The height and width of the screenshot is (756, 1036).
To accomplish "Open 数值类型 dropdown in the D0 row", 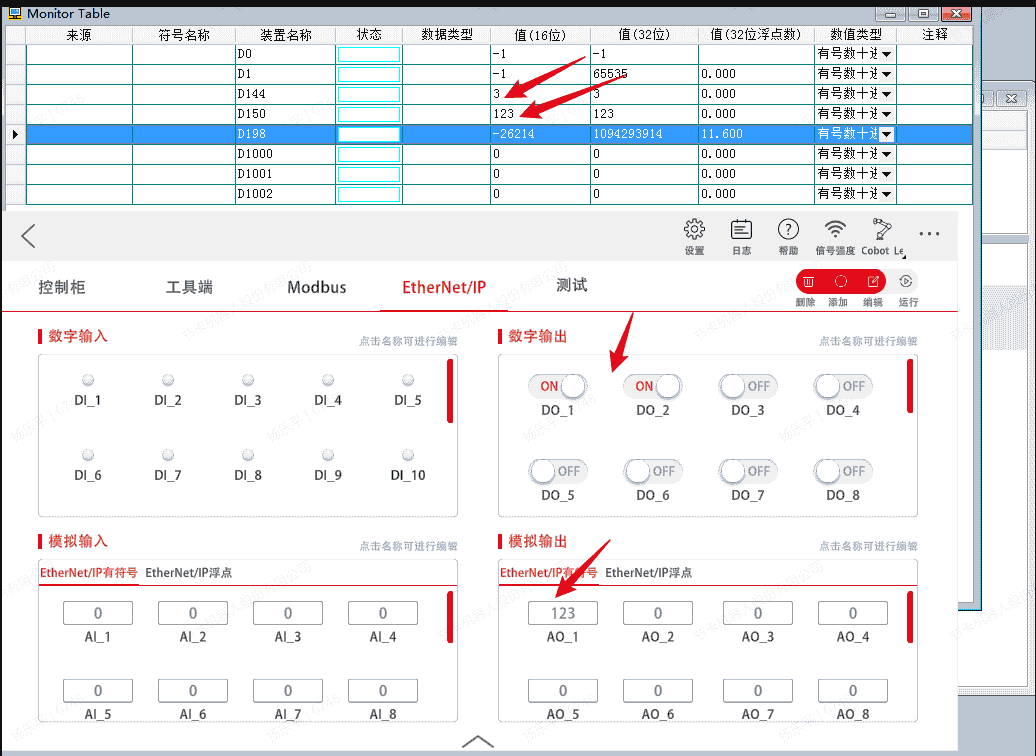I will [x=886, y=54].
